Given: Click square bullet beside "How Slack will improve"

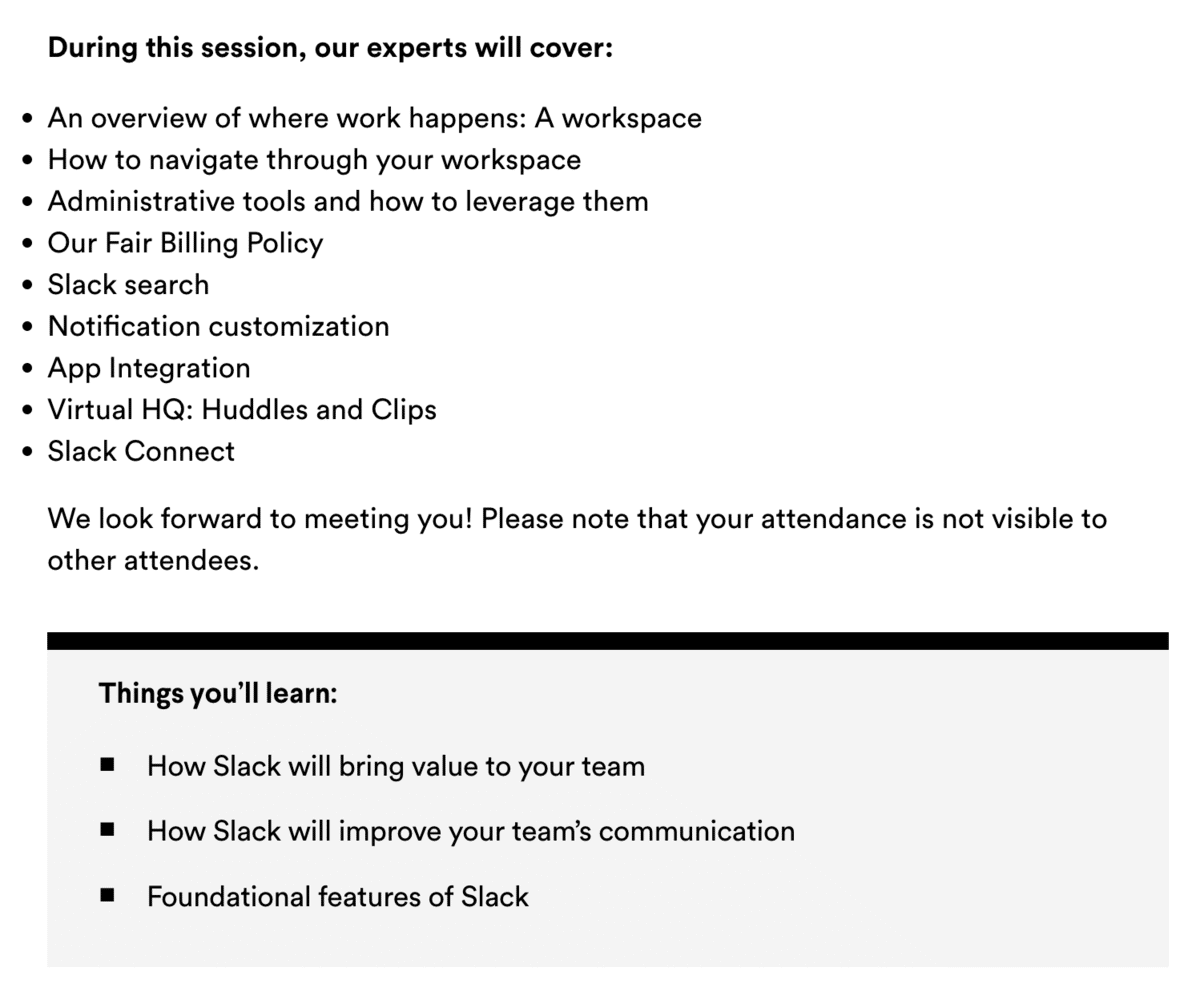Looking at the screenshot, I should coord(108,830).
